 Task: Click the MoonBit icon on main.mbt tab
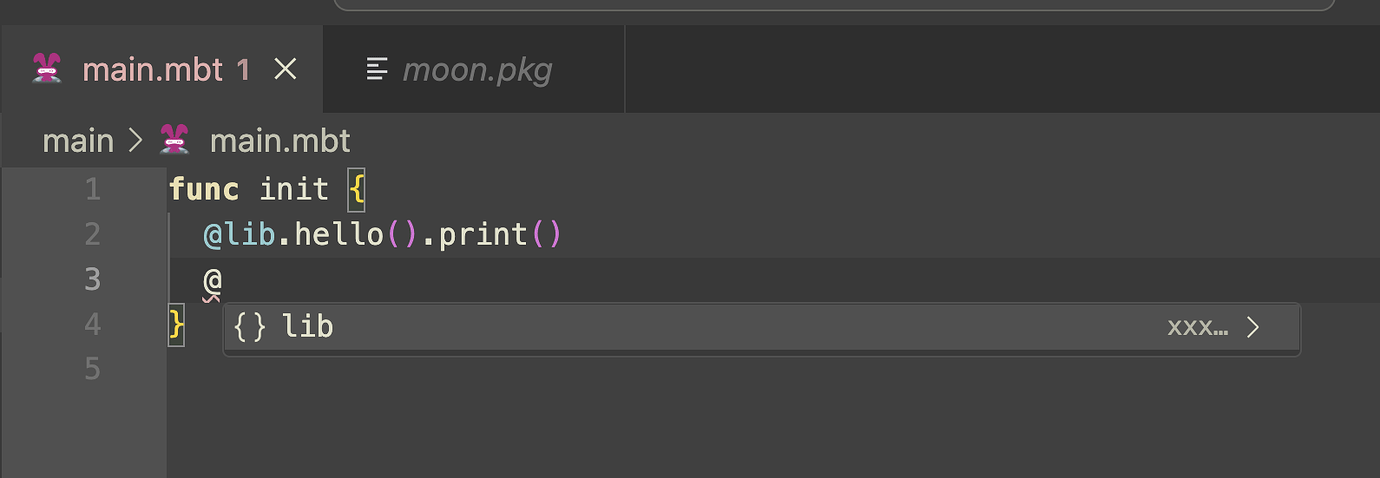tap(47, 69)
